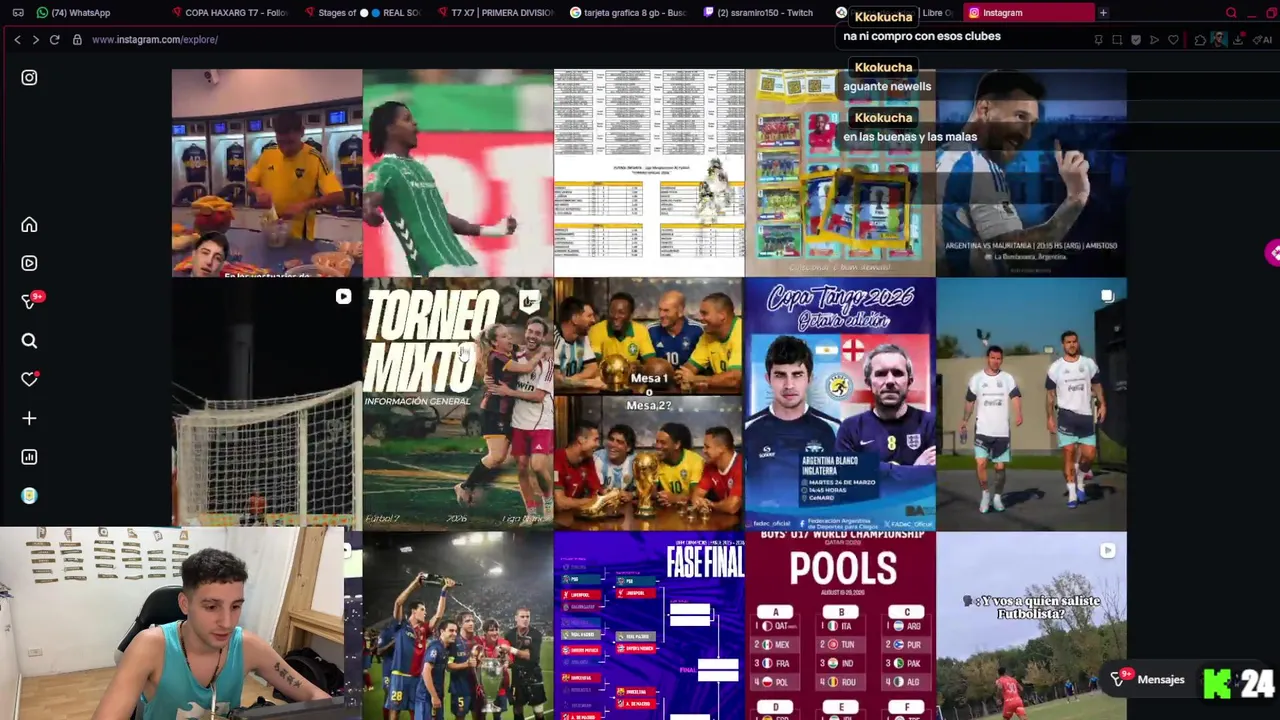Screen dimensions: 1280x720
Task: Click chat message "na ni compro con esos clubes"
Action: tap(922, 36)
